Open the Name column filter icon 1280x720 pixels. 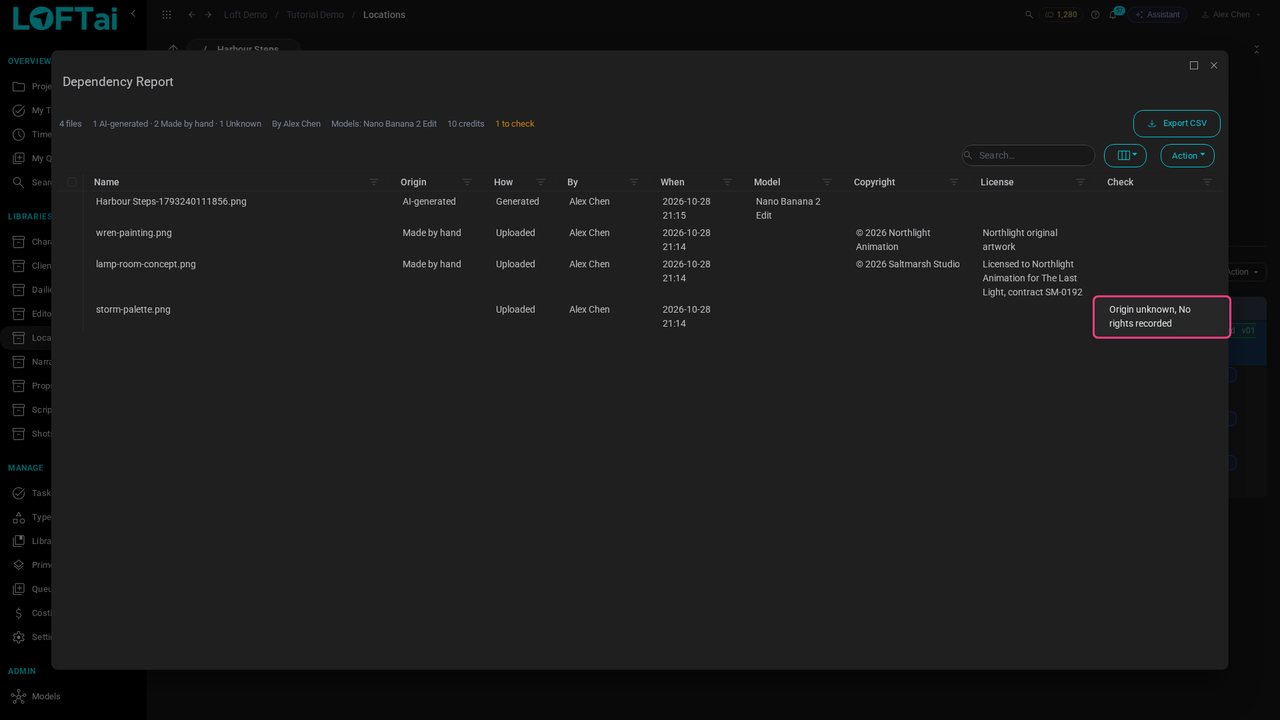click(374, 182)
